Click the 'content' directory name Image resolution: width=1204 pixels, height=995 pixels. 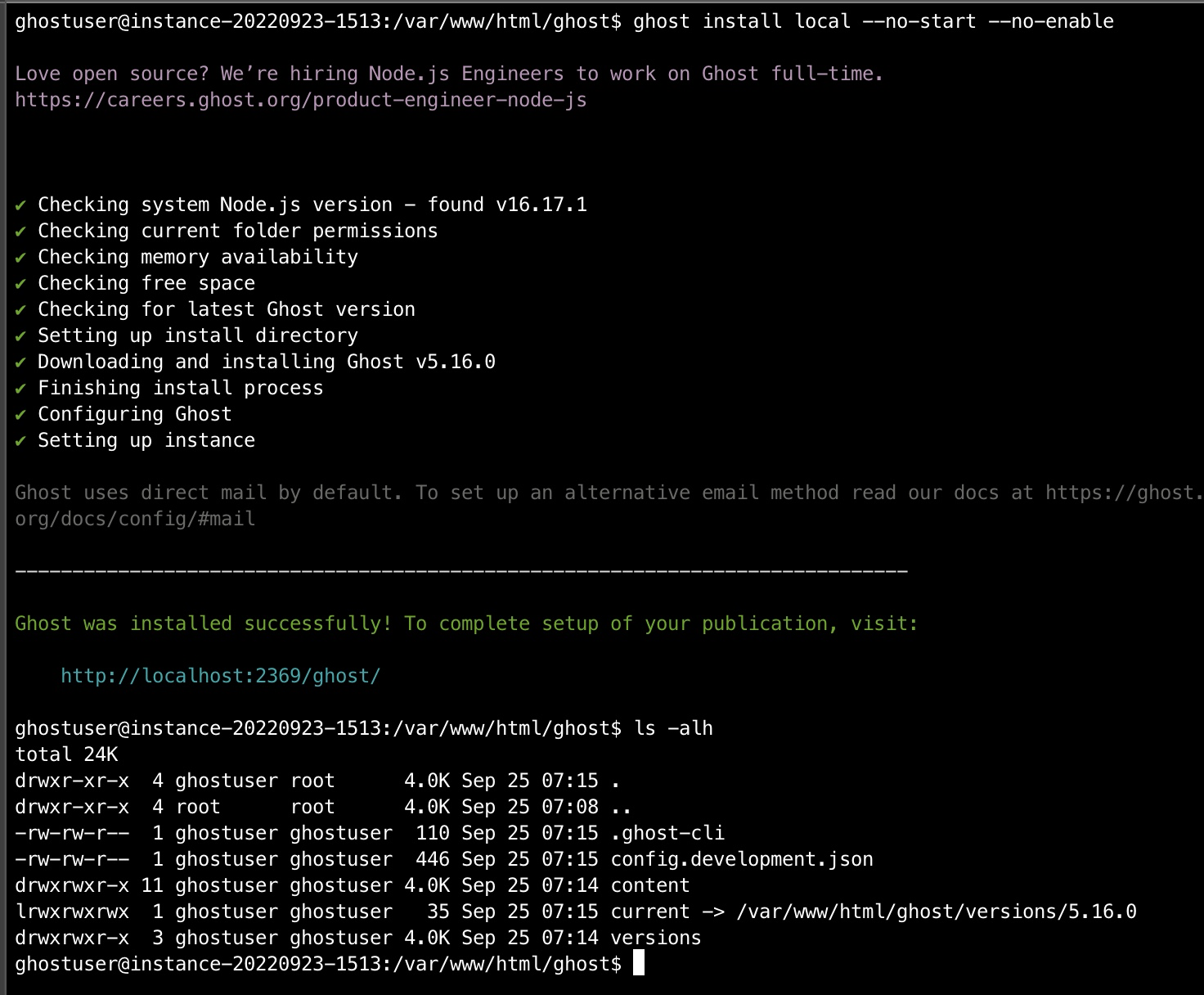click(x=650, y=885)
